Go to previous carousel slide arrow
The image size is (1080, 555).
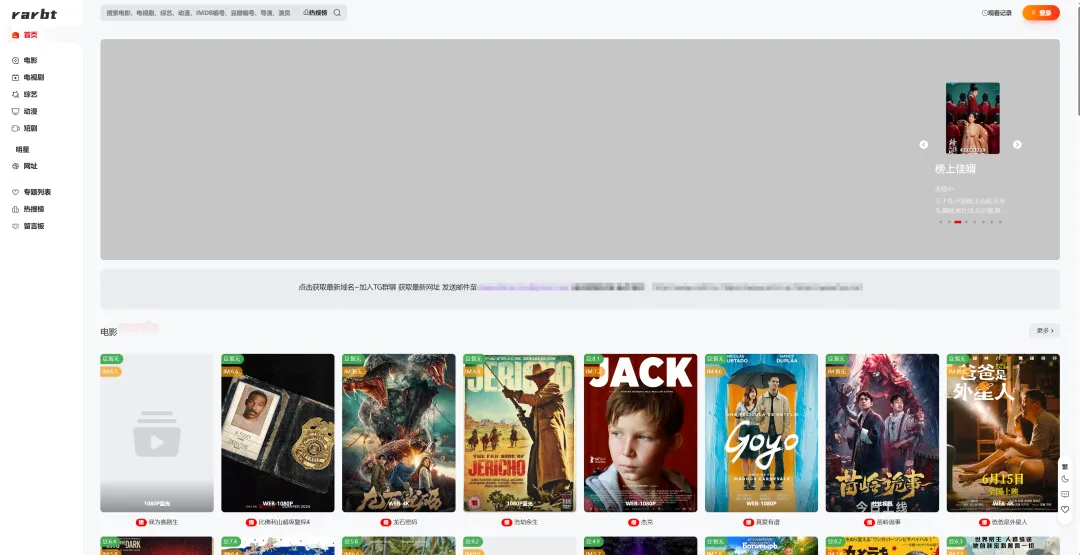(924, 145)
